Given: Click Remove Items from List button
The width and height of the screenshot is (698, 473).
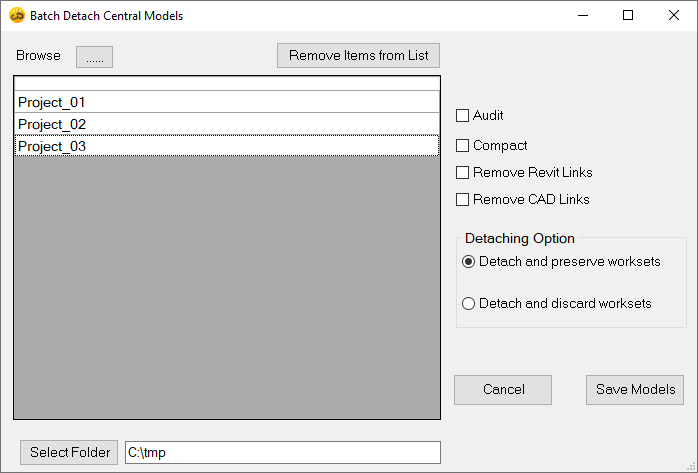Looking at the screenshot, I should point(358,56).
